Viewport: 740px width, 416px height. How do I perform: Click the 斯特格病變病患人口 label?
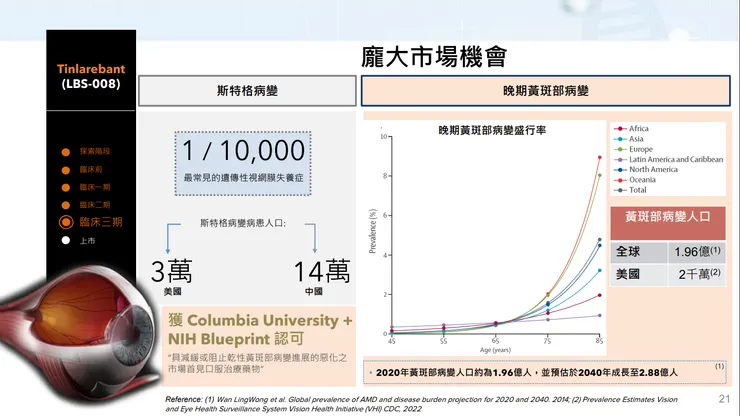tap(243, 223)
